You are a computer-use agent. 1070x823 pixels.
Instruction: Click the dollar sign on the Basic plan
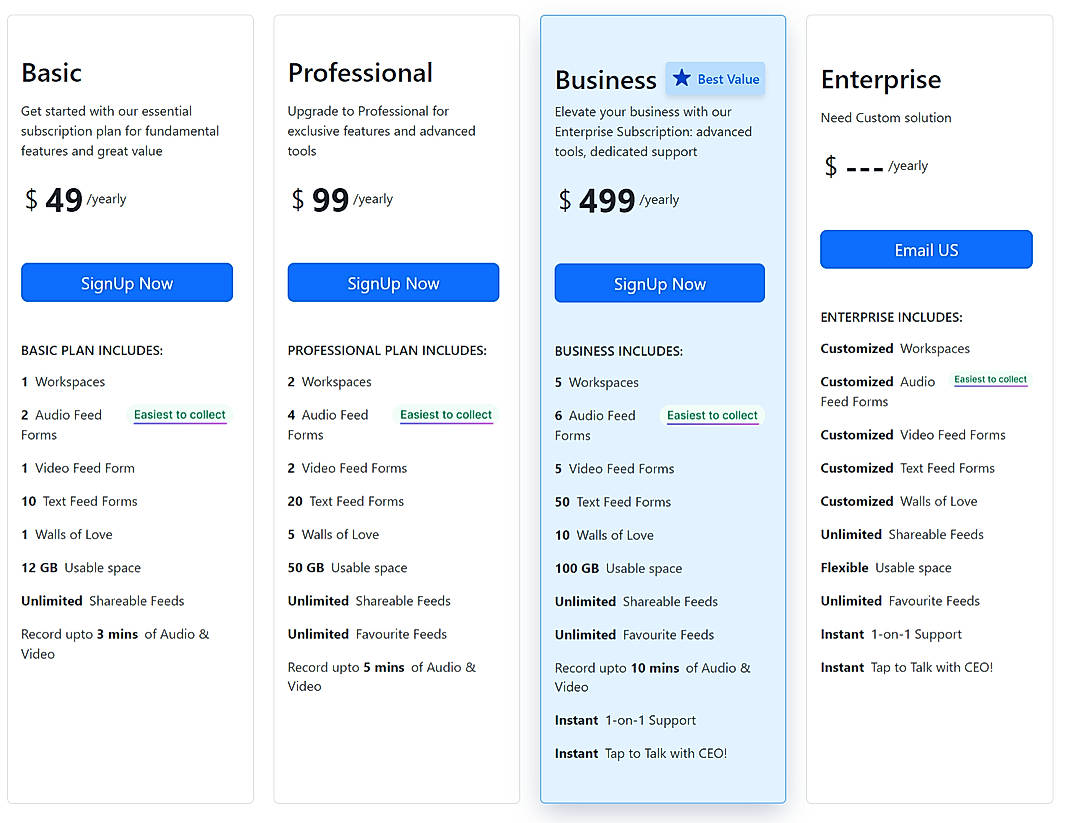[29, 199]
